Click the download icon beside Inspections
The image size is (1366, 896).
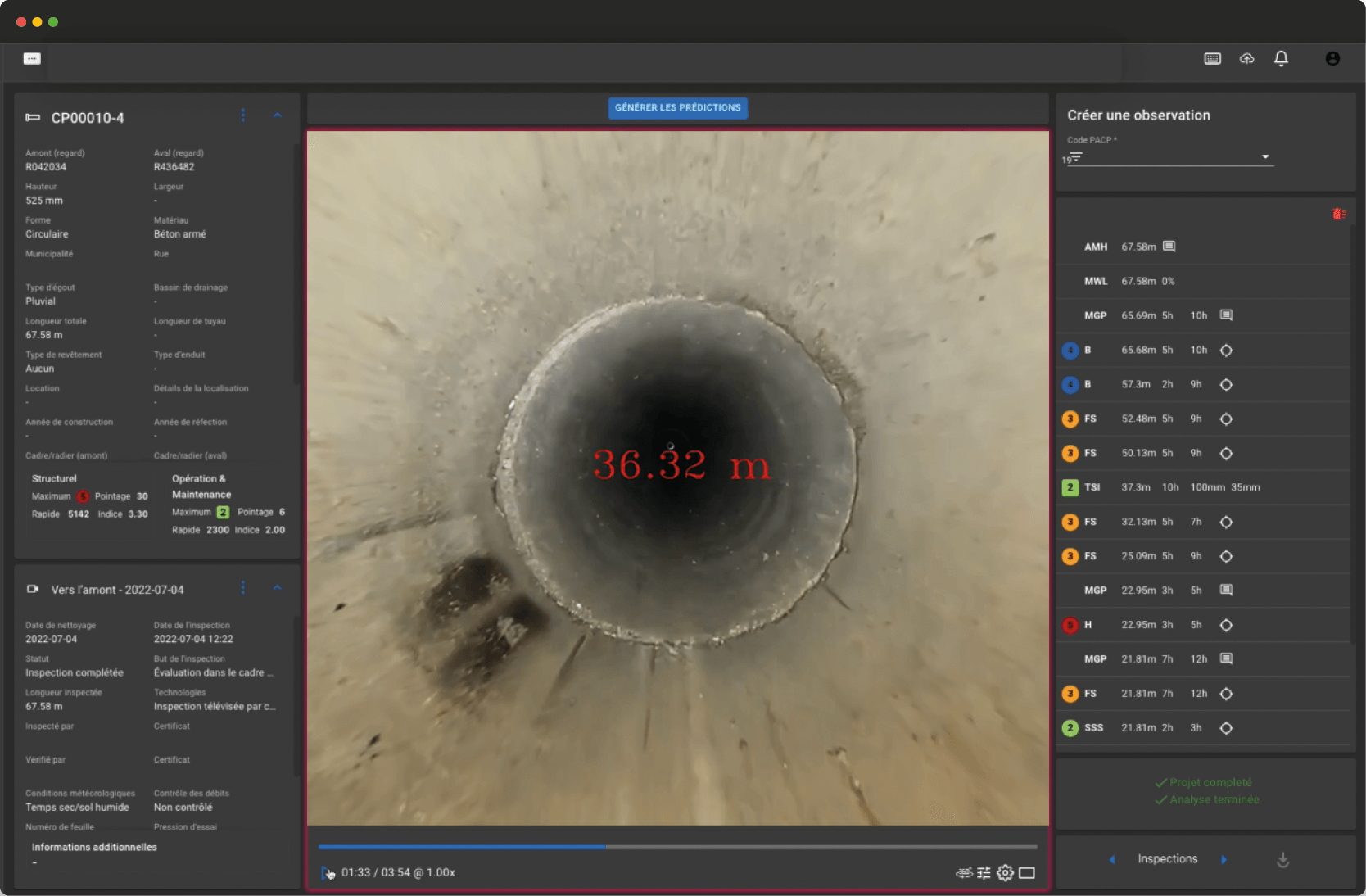pyautogui.click(x=1282, y=859)
